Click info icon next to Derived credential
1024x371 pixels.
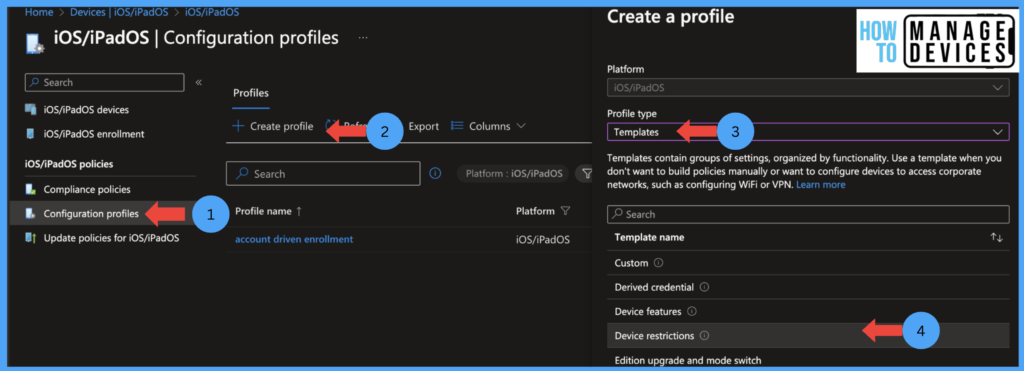pyautogui.click(x=704, y=287)
